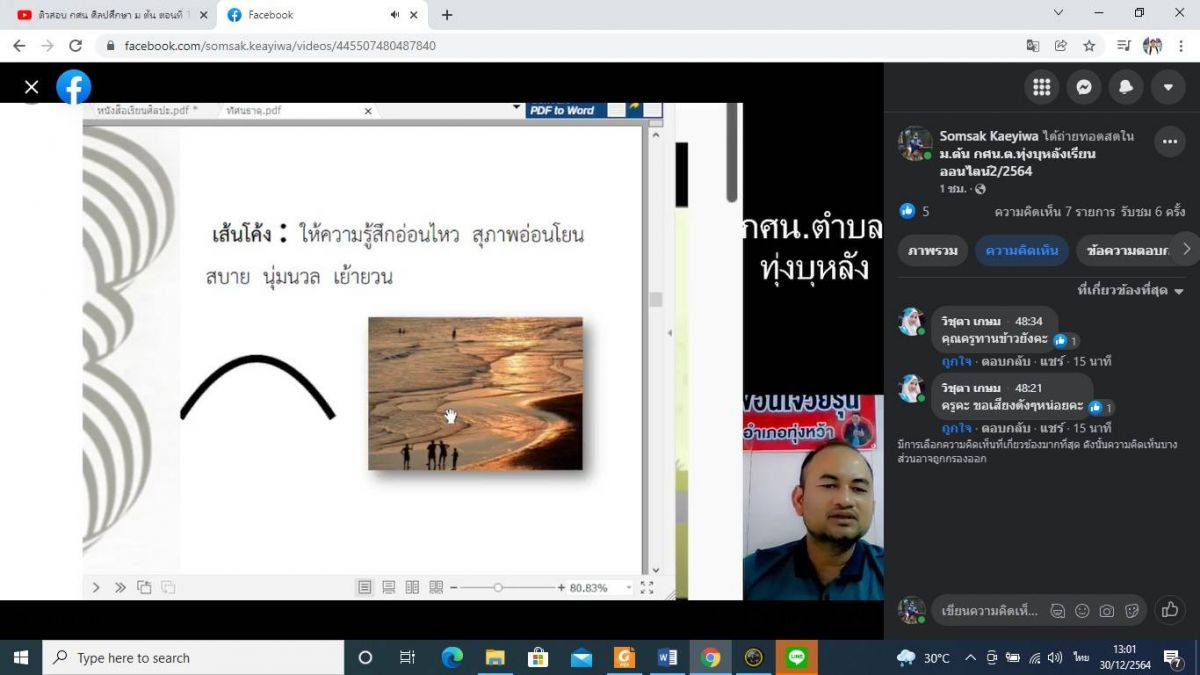Mute the Facebook tab audio icon
1200x675 pixels.
pyautogui.click(x=395, y=15)
